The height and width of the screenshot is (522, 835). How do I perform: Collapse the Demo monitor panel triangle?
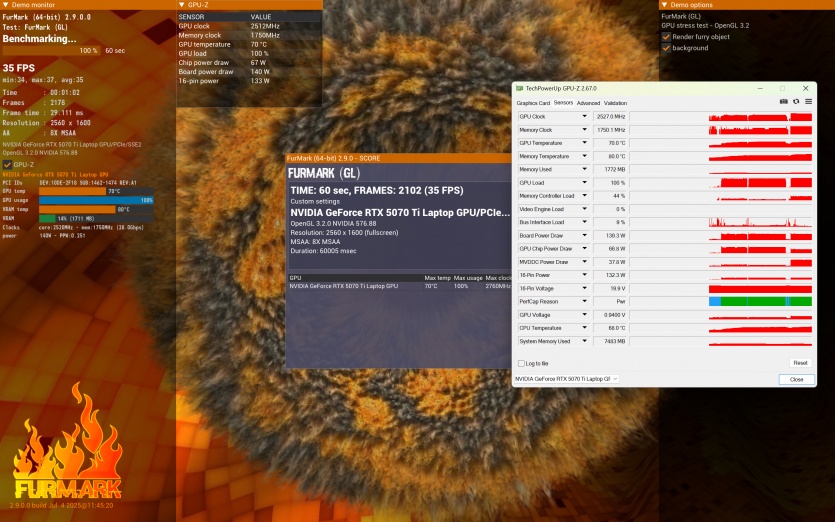click(5, 5)
